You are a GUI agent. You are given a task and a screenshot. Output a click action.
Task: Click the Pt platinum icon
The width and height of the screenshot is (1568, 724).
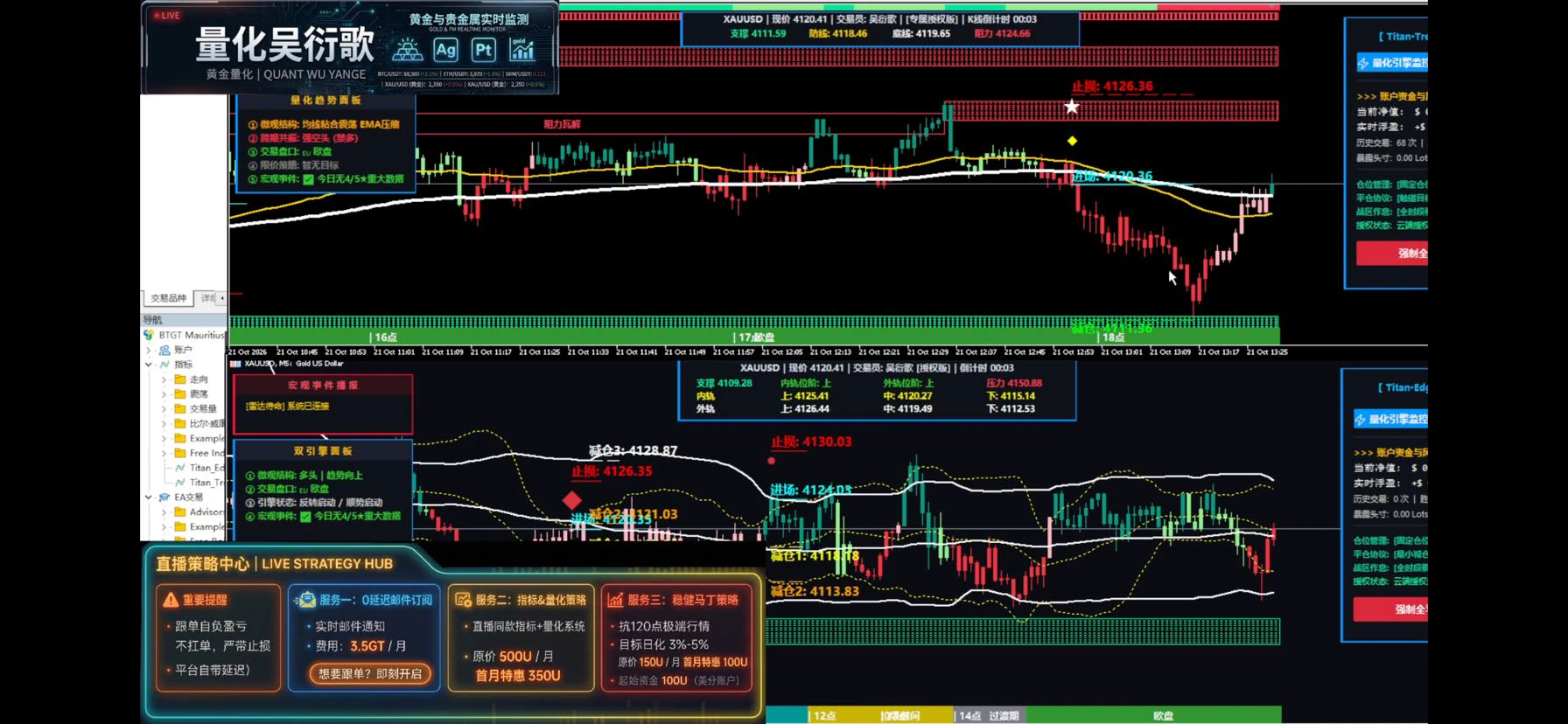pyautogui.click(x=483, y=50)
